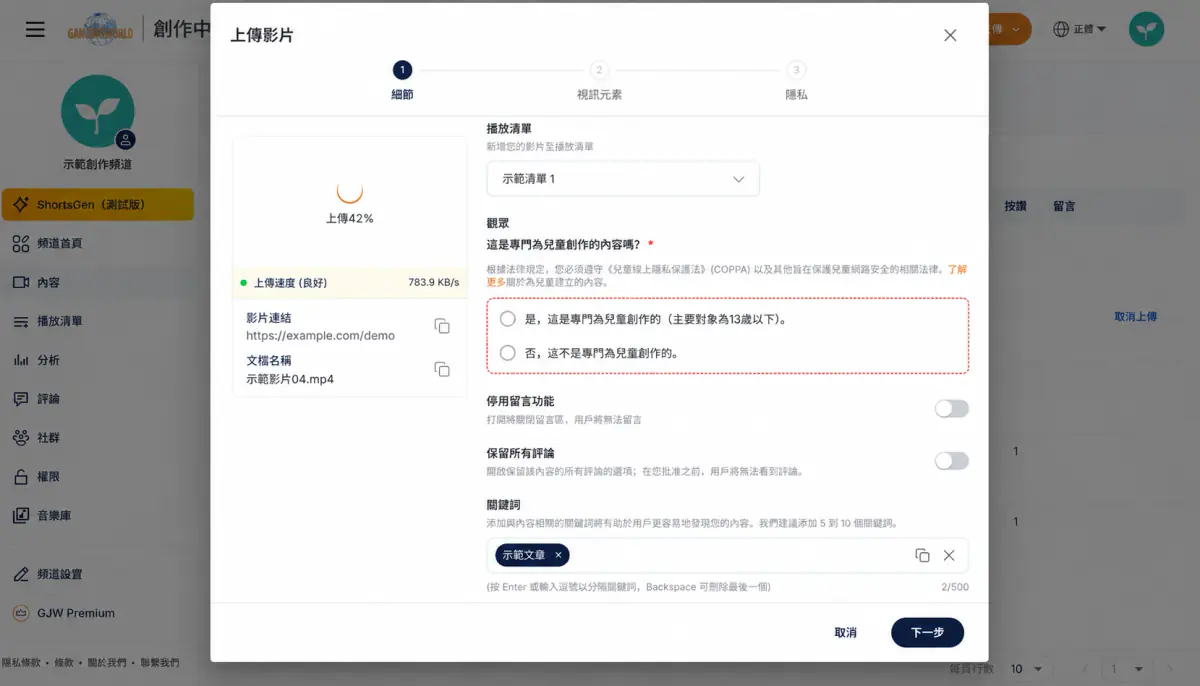The width and height of the screenshot is (1200, 686).
Task: Click the 按讚 column header
Action: 1015,206
